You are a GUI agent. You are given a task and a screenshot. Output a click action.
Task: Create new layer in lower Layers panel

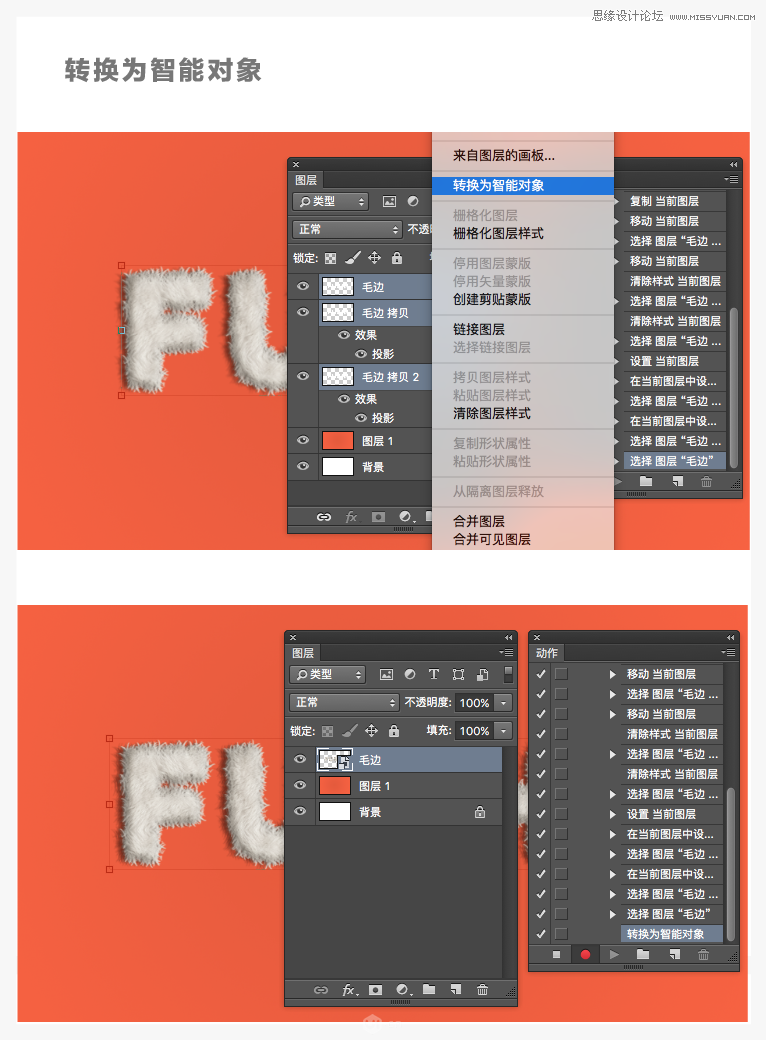point(456,989)
